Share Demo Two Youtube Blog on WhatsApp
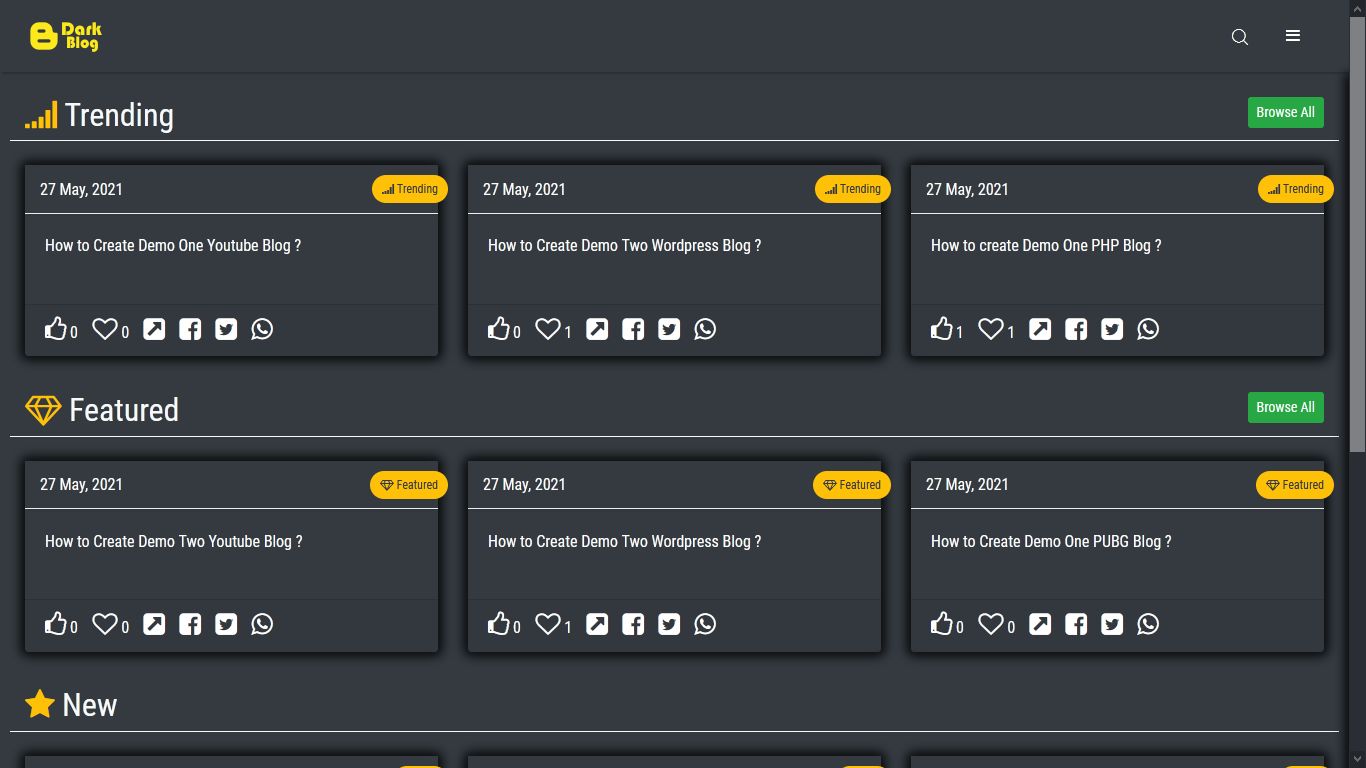1366x768 pixels. [262, 623]
